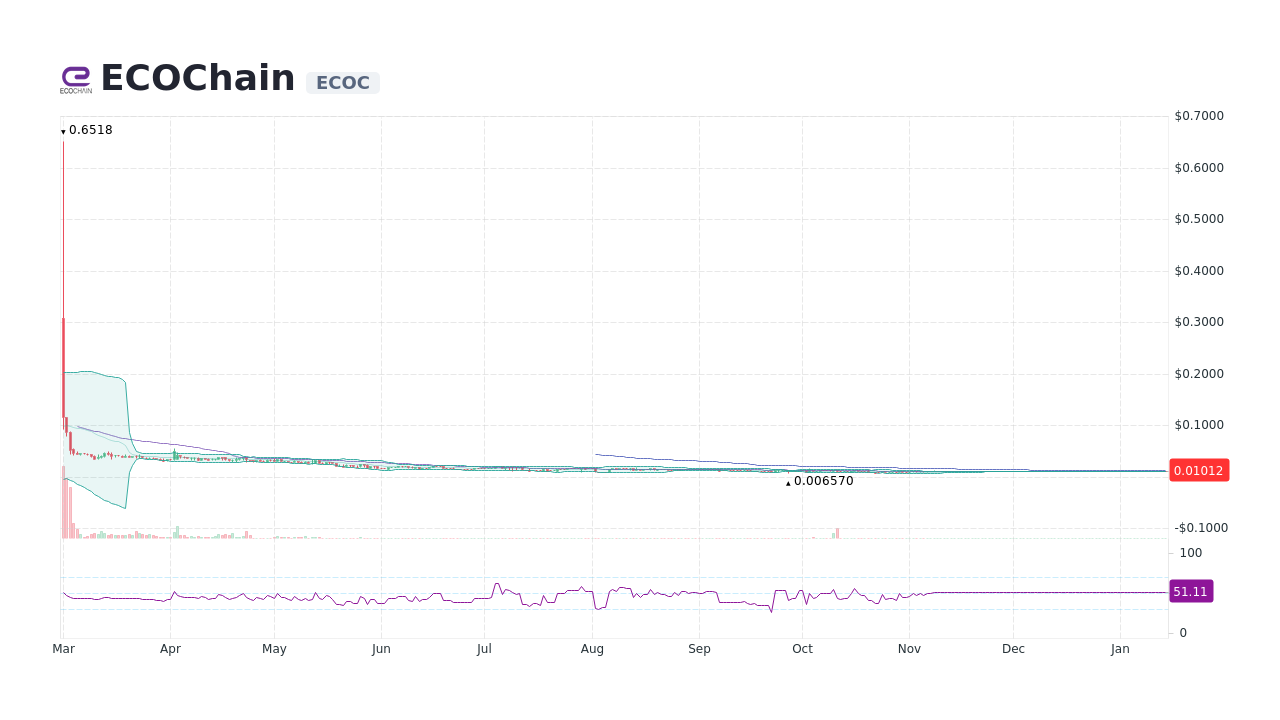Click the $0.7000 price axis level

point(1198,115)
